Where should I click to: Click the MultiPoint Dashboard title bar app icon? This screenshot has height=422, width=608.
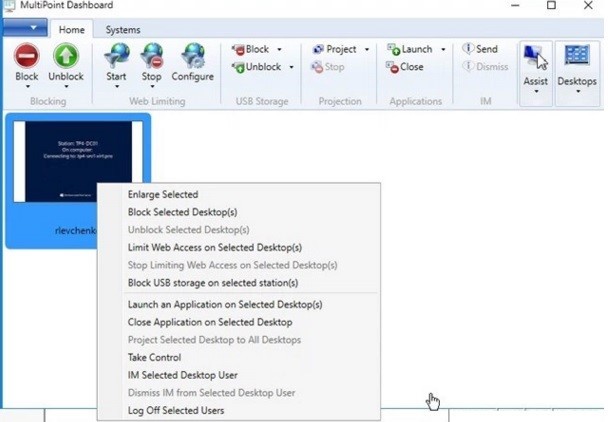tap(9, 5)
